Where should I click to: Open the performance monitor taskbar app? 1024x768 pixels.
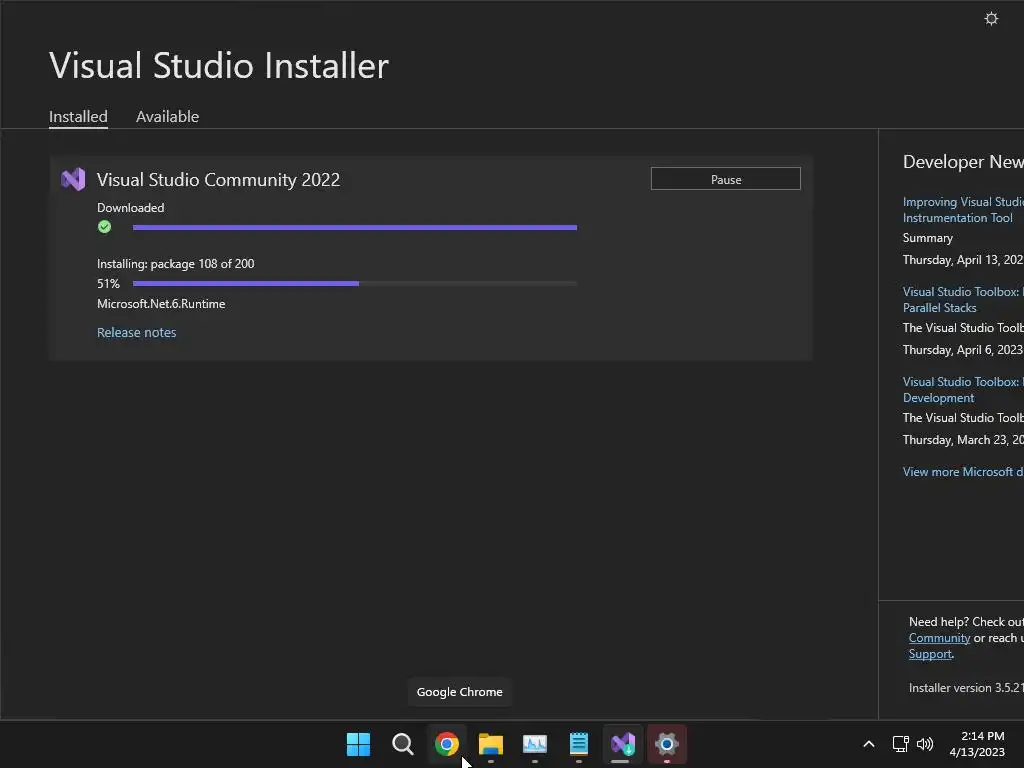pos(535,744)
